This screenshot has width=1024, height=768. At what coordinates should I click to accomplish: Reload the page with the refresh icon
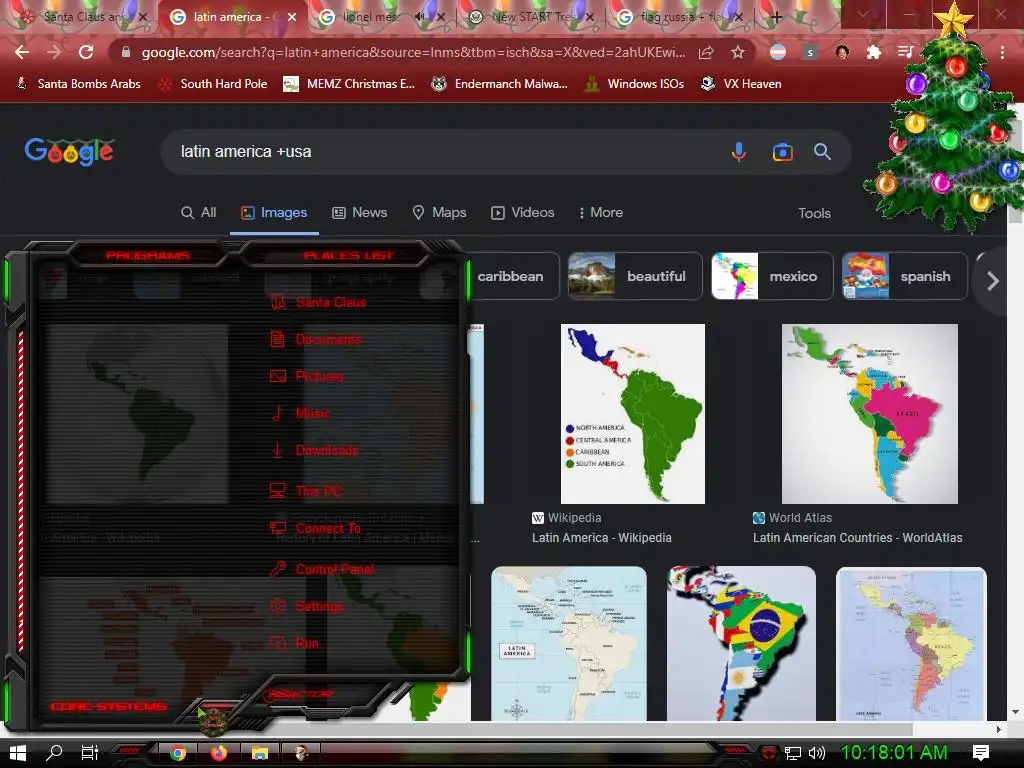click(86, 52)
